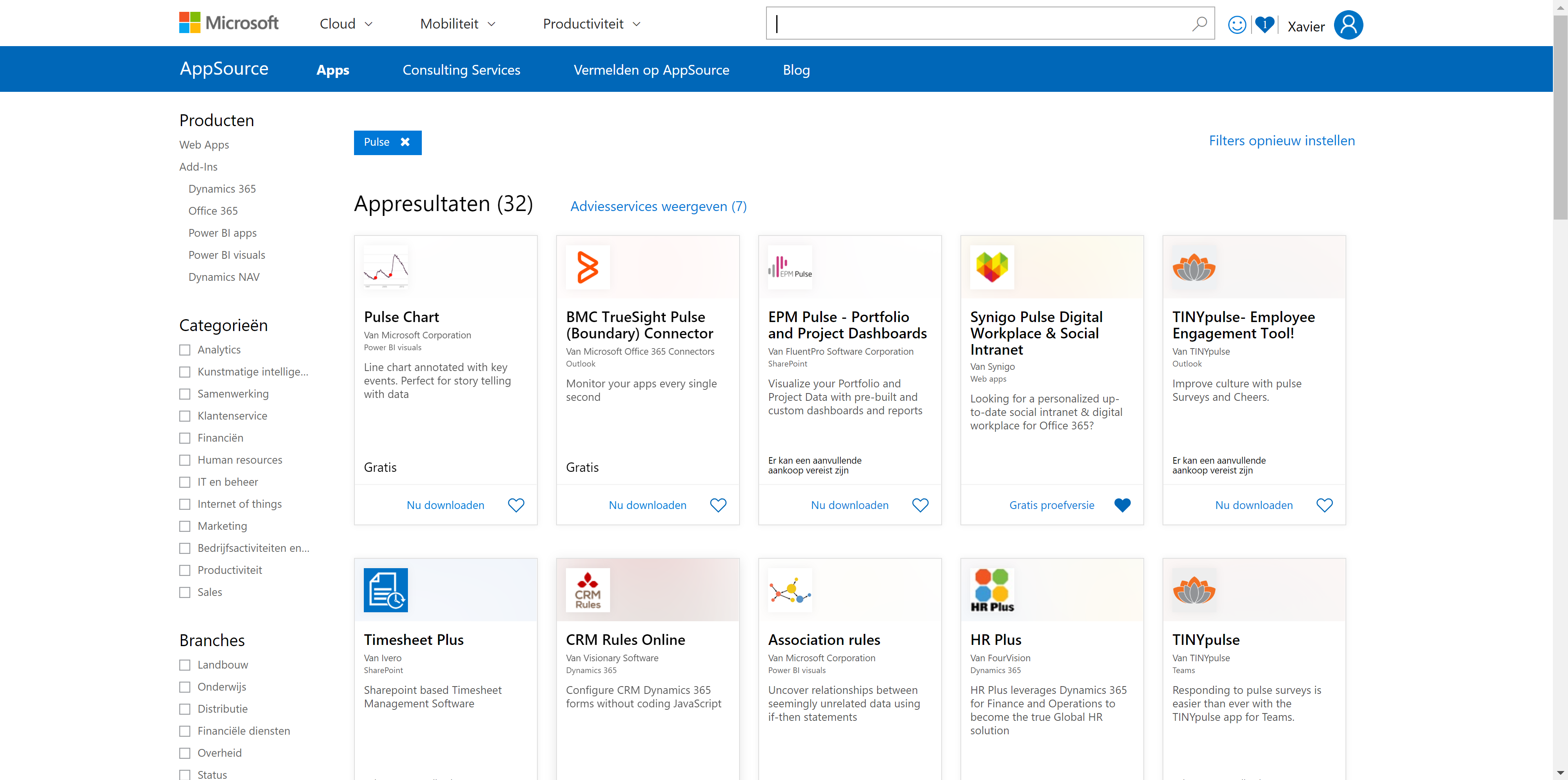Open the feedback smiley icon
1568x780 pixels.
[x=1237, y=25]
